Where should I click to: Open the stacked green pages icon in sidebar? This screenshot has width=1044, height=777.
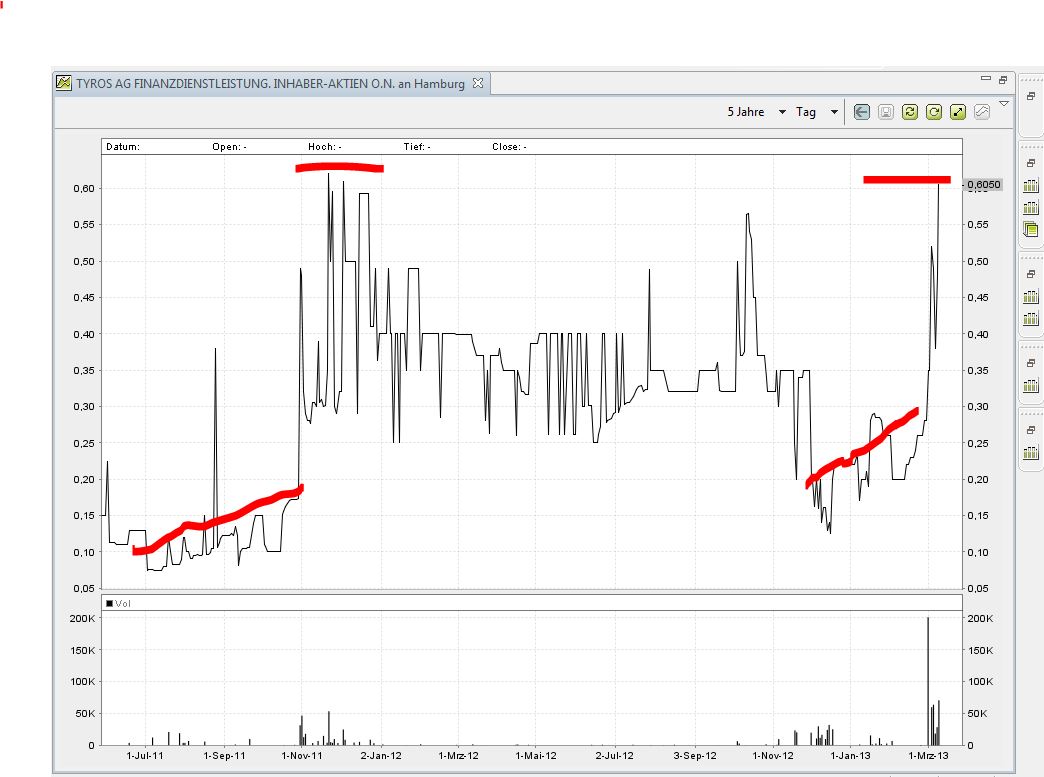(x=1031, y=229)
